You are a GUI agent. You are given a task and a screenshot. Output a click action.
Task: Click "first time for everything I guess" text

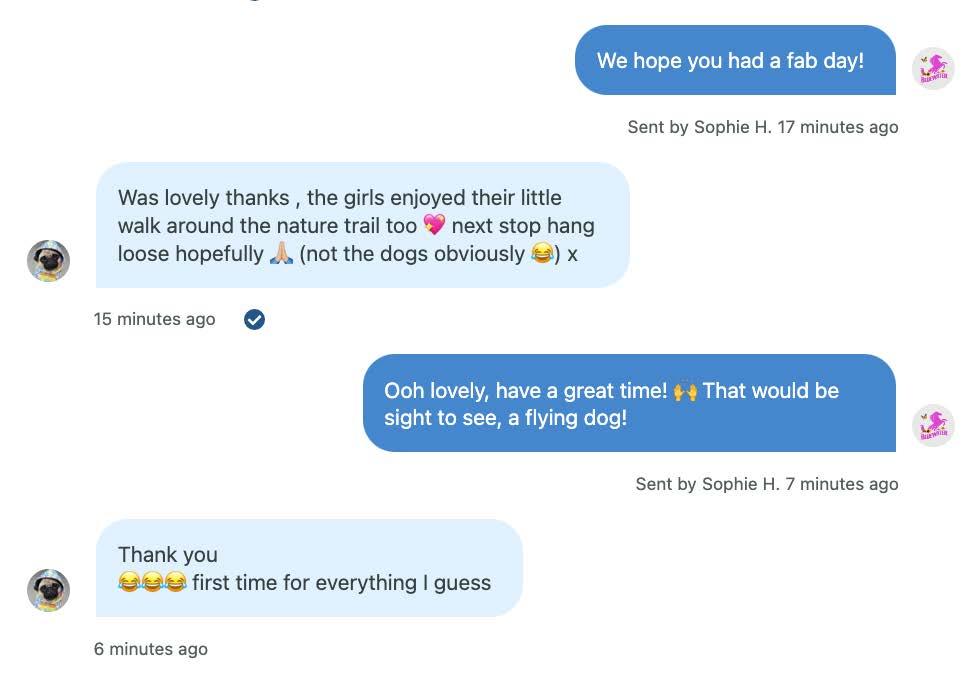(x=341, y=583)
